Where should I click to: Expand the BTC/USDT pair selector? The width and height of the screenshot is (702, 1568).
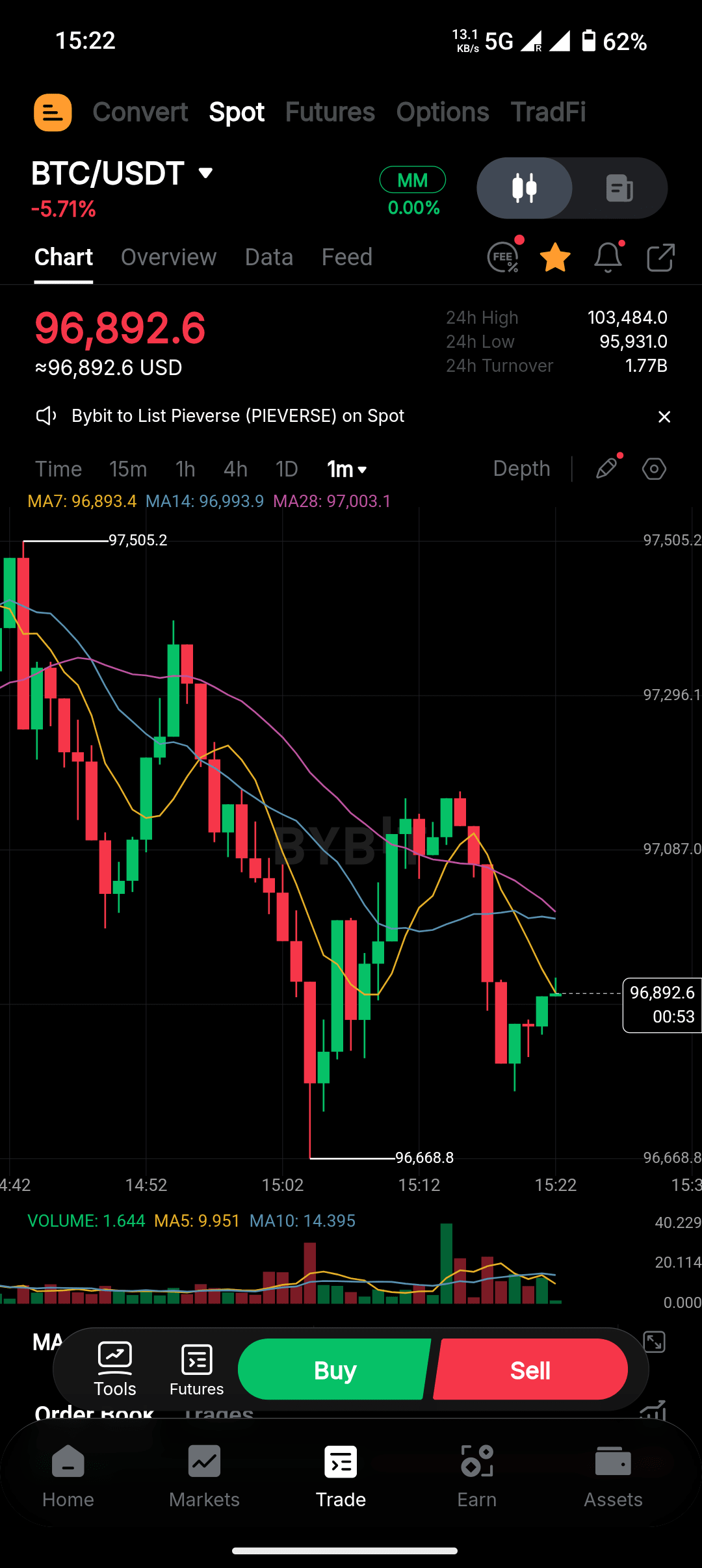[x=122, y=174]
